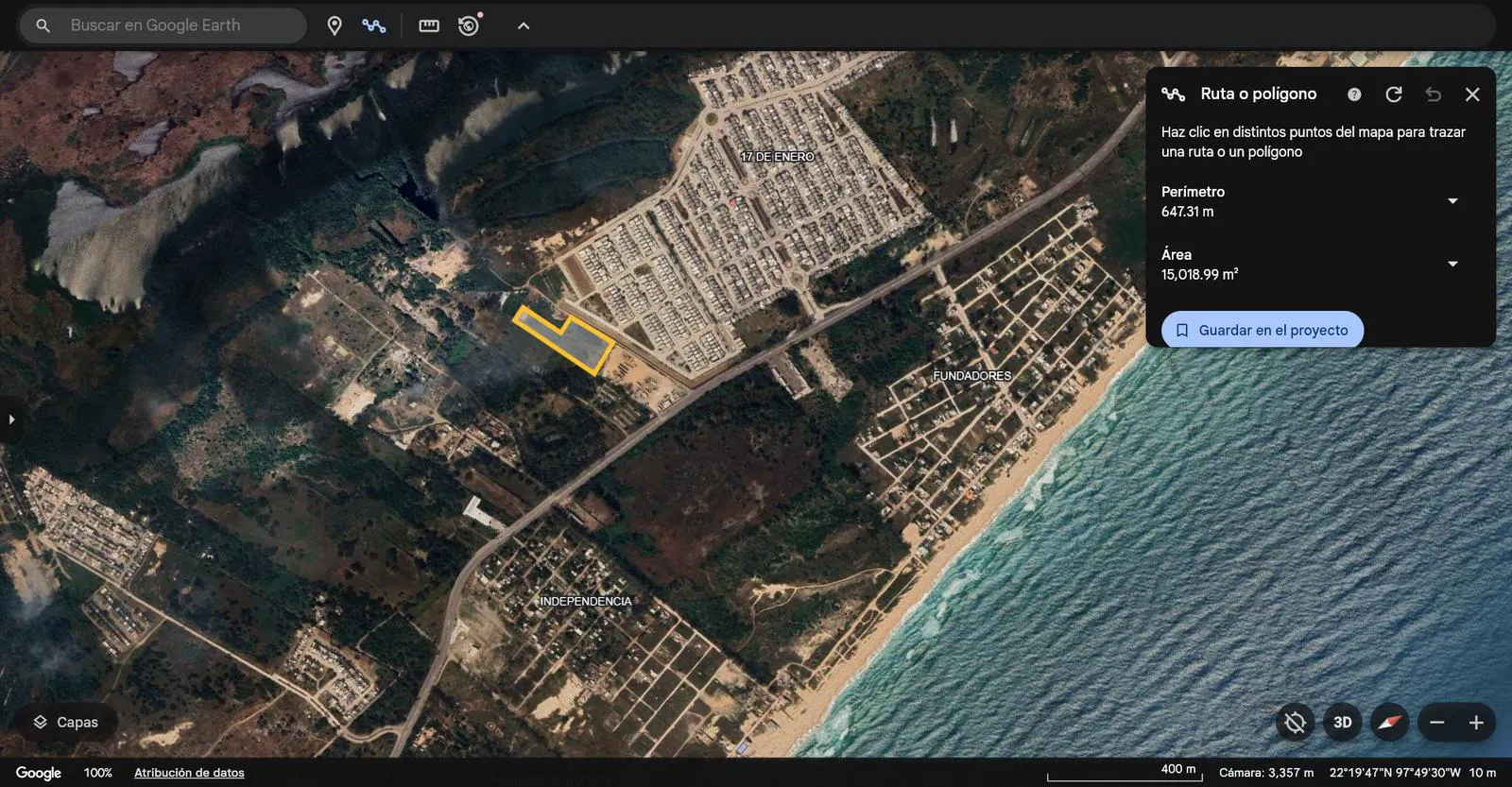Select the draw path or polygon tool
Image resolution: width=1512 pixels, height=787 pixels.
374,26
